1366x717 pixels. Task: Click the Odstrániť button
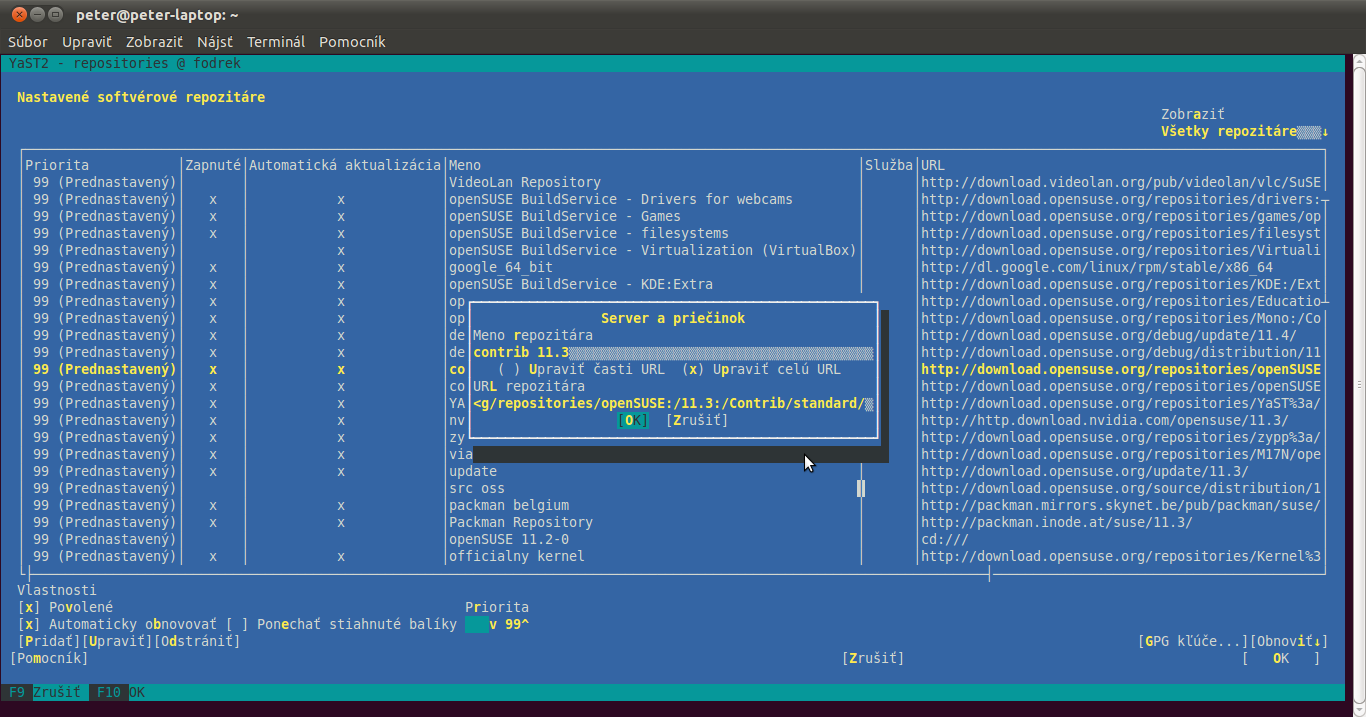pos(197,641)
